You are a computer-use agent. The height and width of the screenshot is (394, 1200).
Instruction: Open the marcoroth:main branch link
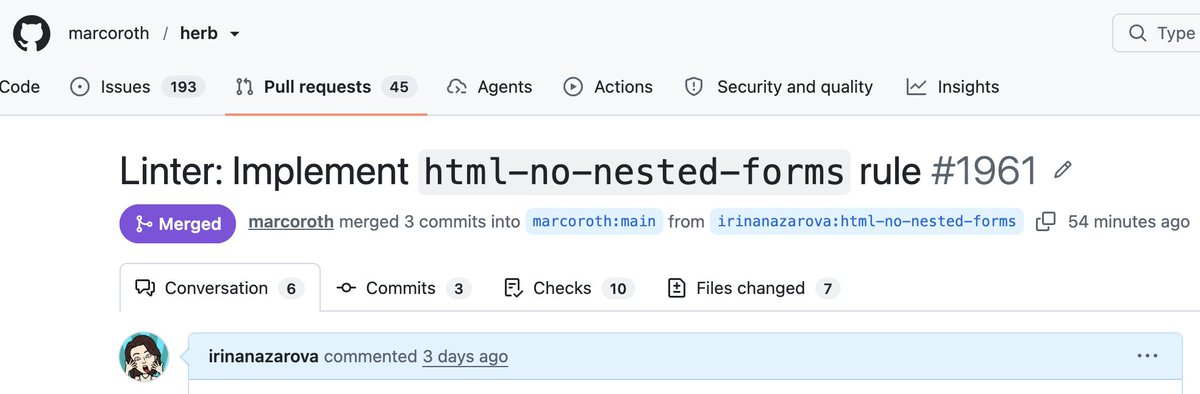pyautogui.click(x=594, y=221)
